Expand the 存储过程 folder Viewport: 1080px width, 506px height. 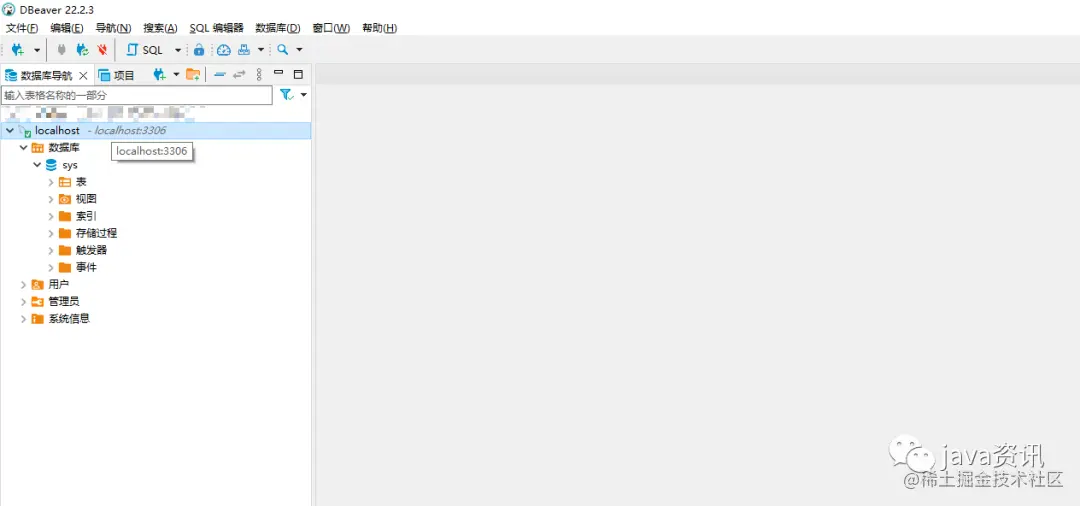click(x=51, y=233)
